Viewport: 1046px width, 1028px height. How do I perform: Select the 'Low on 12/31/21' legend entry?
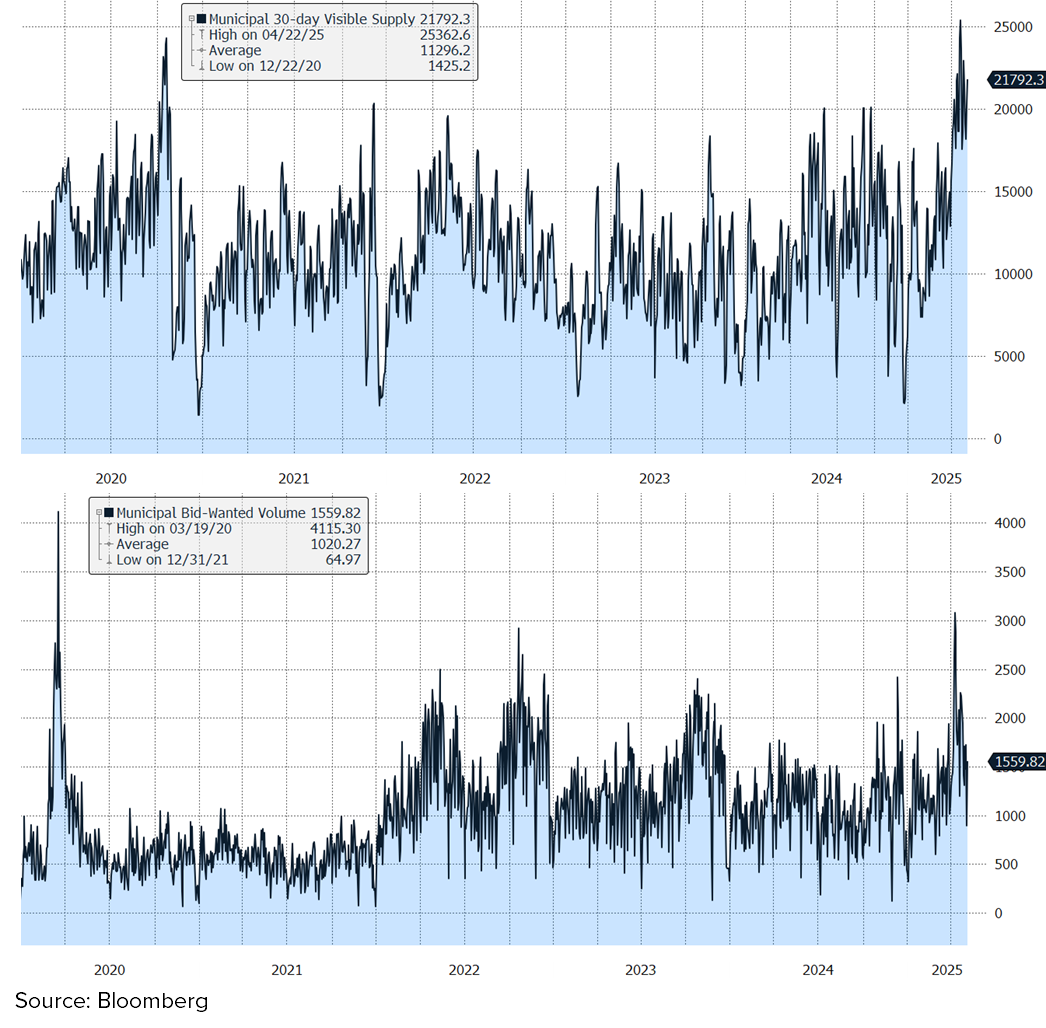(x=173, y=560)
